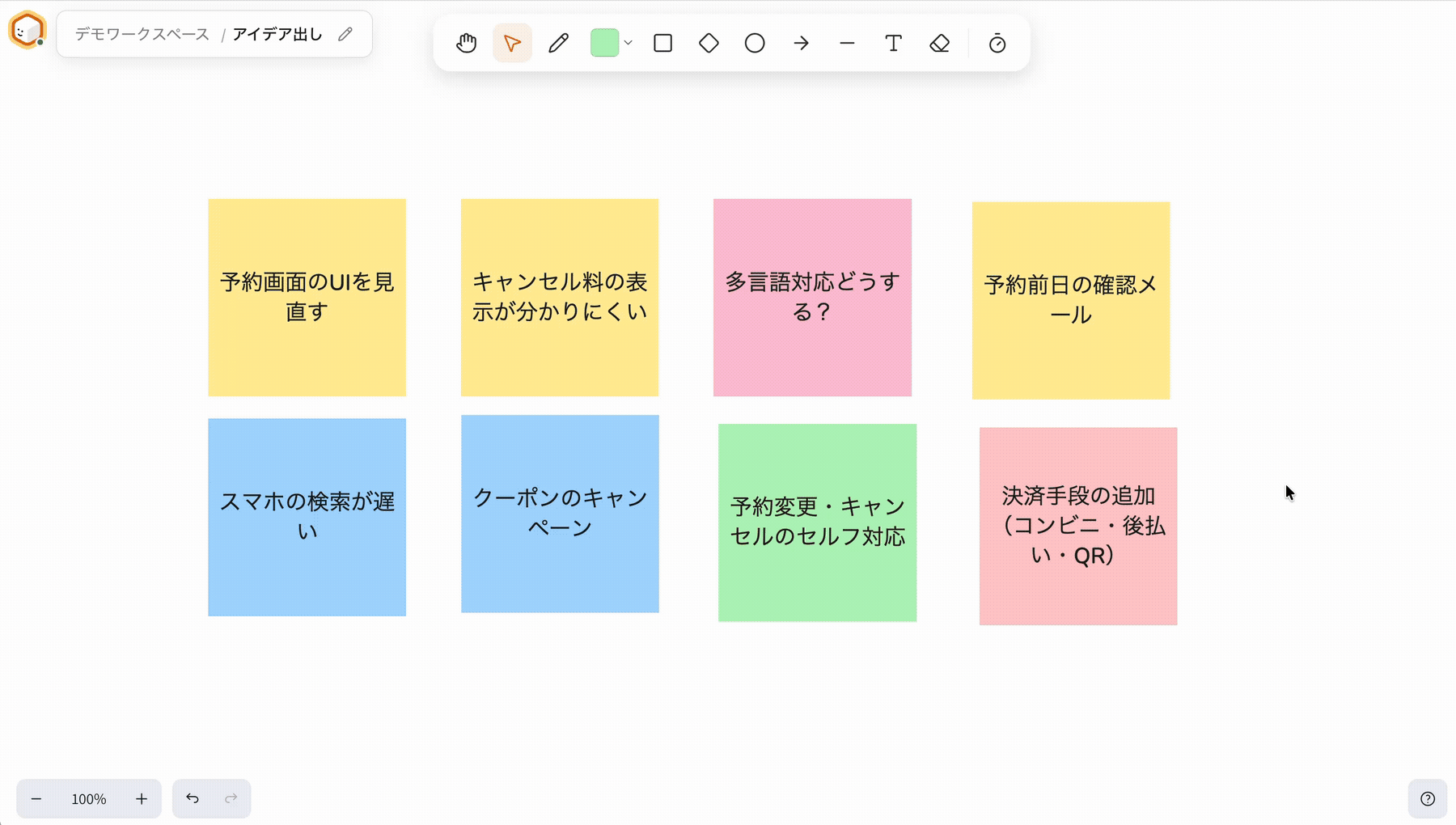Select the Ellipse shape tool
The height and width of the screenshot is (825, 1456).
pyautogui.click(x=755, y=43)
